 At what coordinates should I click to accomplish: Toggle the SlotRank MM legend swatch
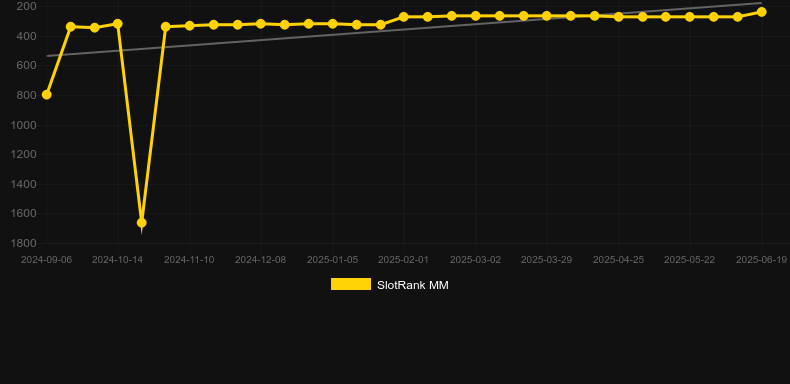pos(351,284)
